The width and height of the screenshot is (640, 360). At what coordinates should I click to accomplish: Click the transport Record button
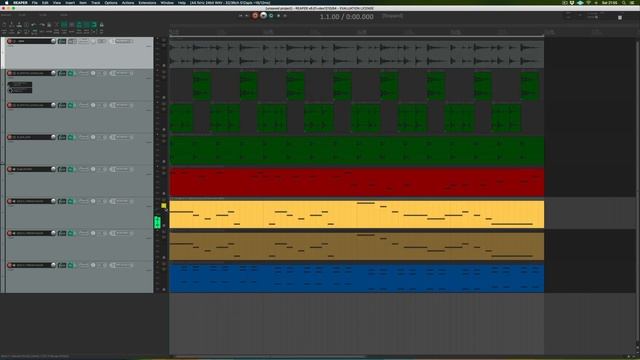255,16
